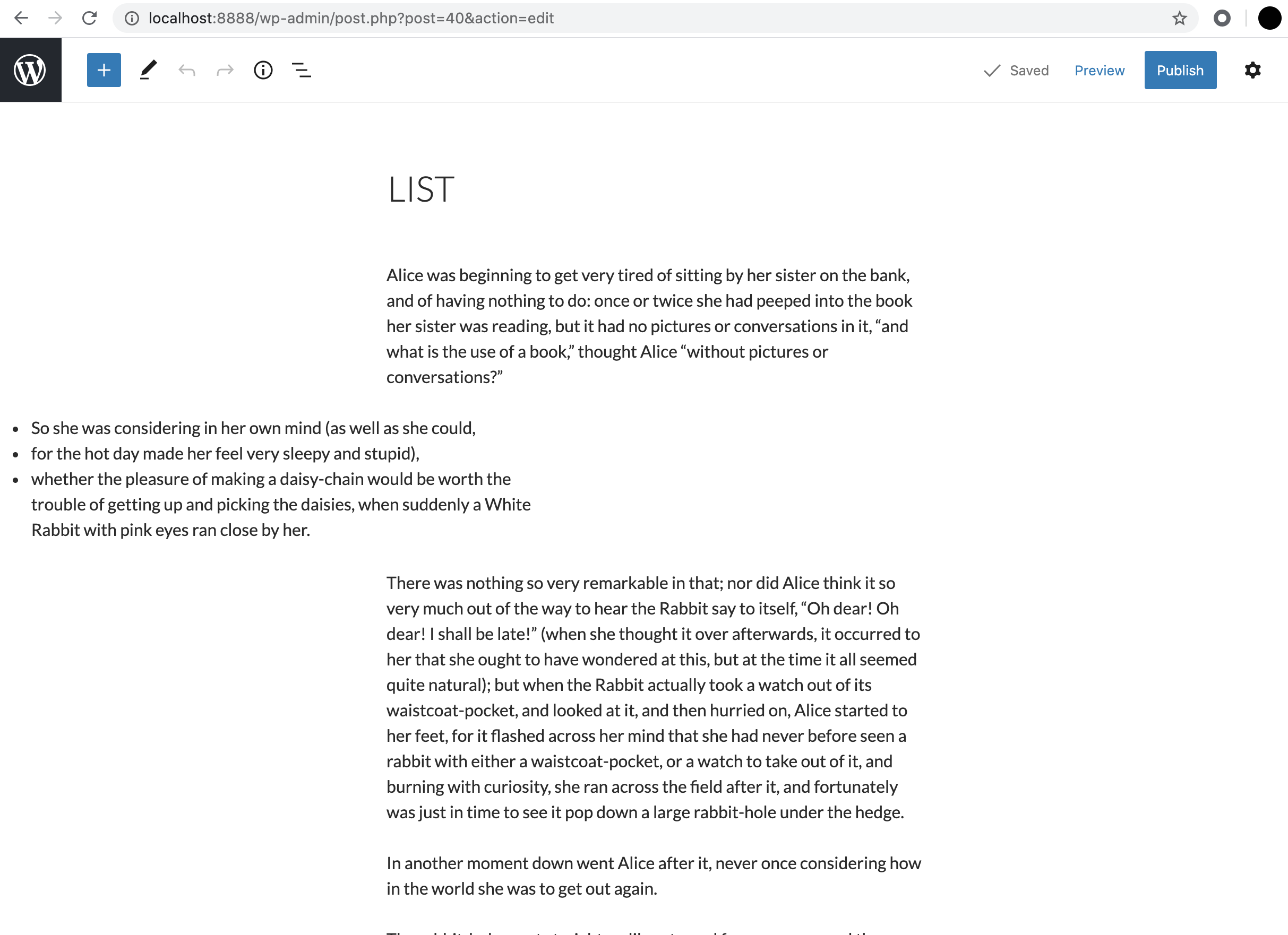Open the Details panel
The width and height of the screenshot is (1288, 935).
[263, 70]
